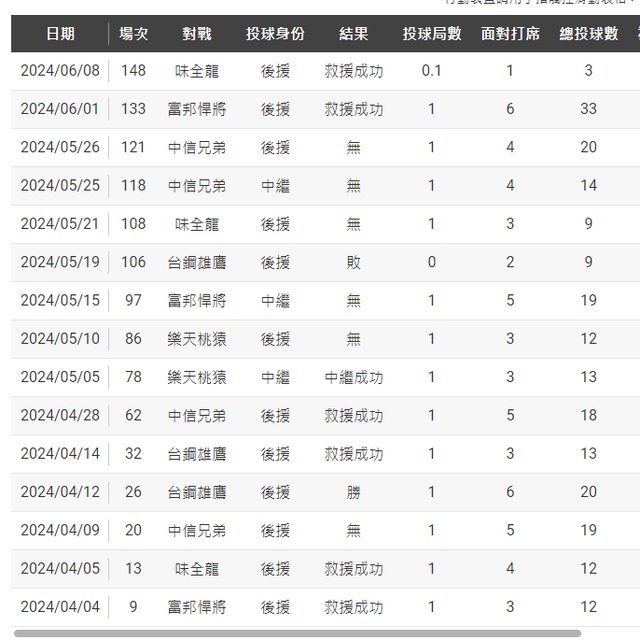Click 中信兄弟 in the 2024/05/26 row
Screen dimensions: 640x640
coord(197,147)
